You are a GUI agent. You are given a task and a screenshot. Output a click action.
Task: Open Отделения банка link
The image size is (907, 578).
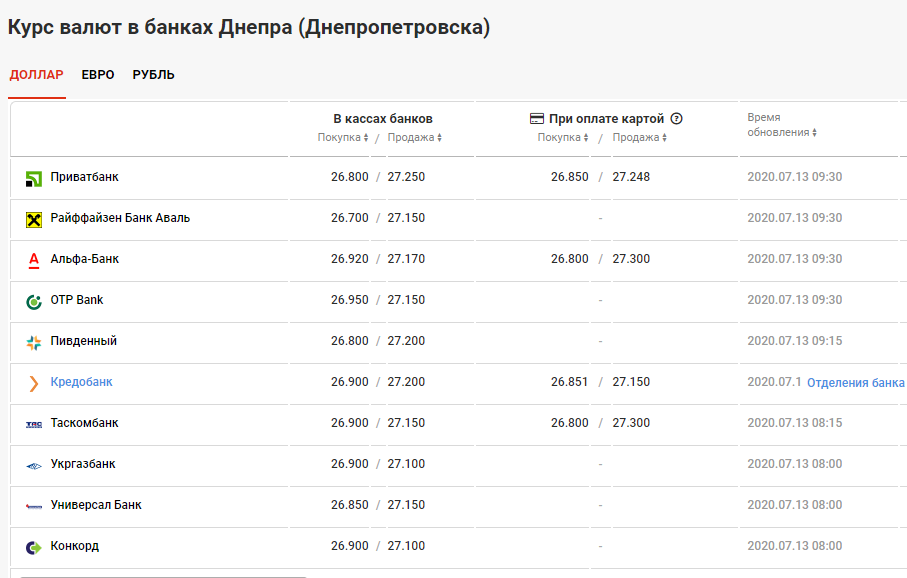856,382
